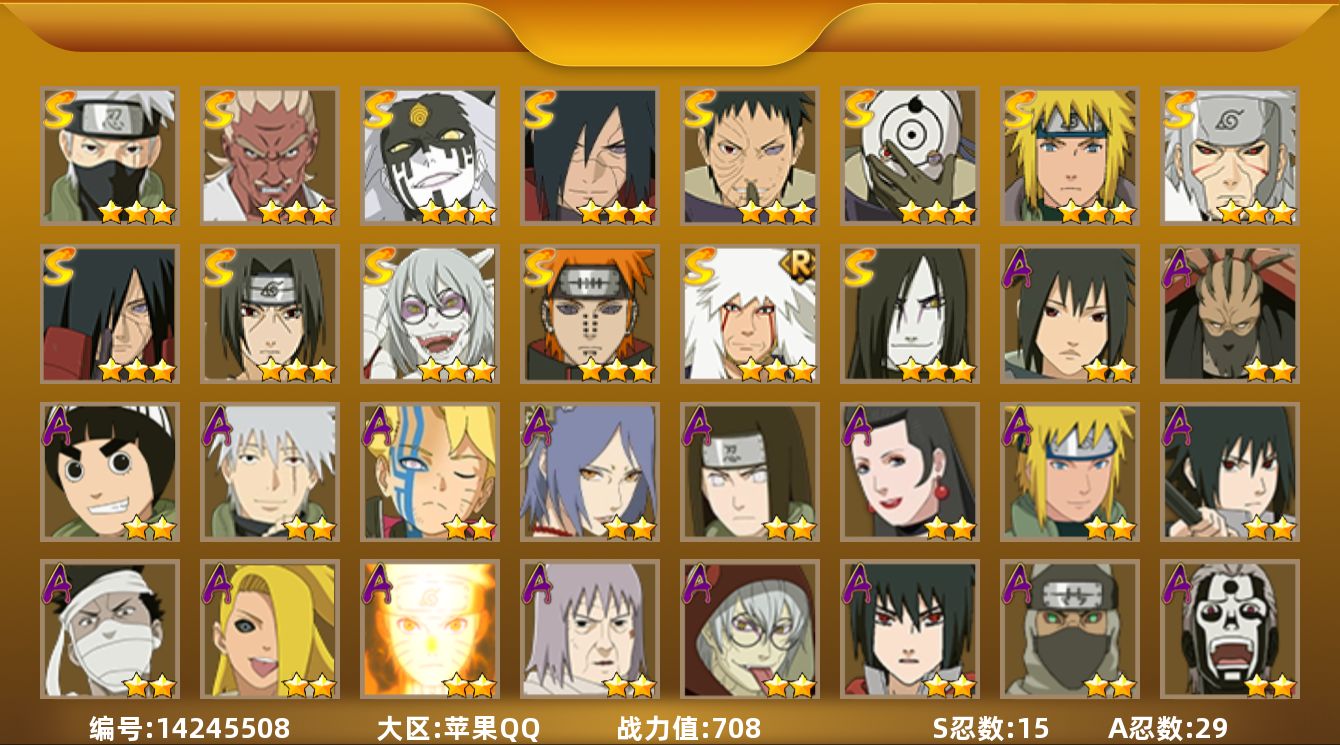Screen dimensions: 1340x745
Task: Click the blue-haired kunoichi A-rank portrait
Action: click(590, 472)
